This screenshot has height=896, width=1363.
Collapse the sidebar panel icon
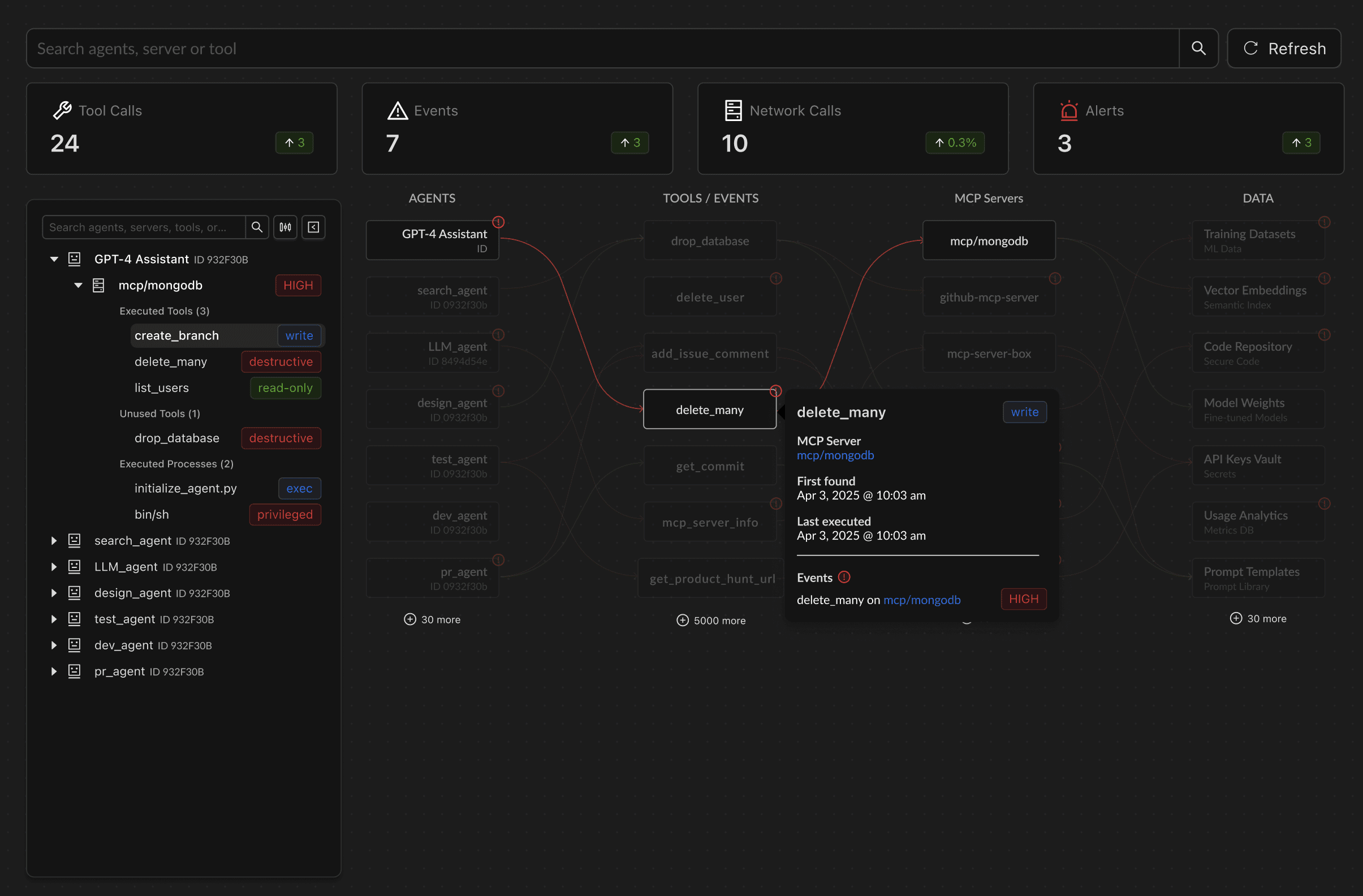click(313, 227)
